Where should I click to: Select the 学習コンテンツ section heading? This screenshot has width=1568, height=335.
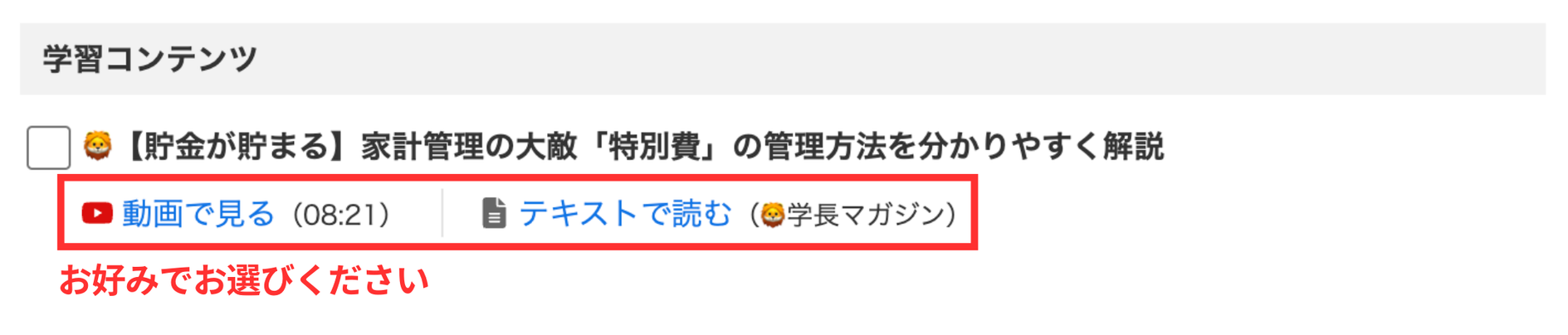point(150,59)
